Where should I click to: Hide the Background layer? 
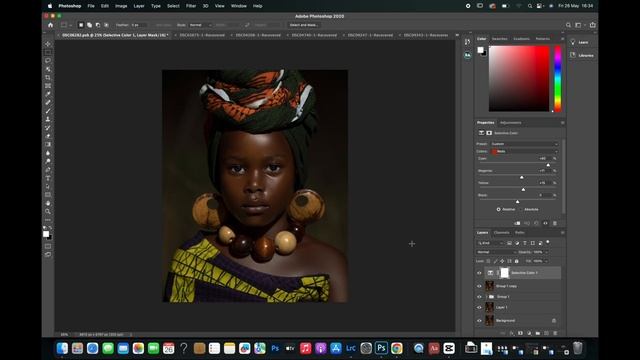pos(479,321)
